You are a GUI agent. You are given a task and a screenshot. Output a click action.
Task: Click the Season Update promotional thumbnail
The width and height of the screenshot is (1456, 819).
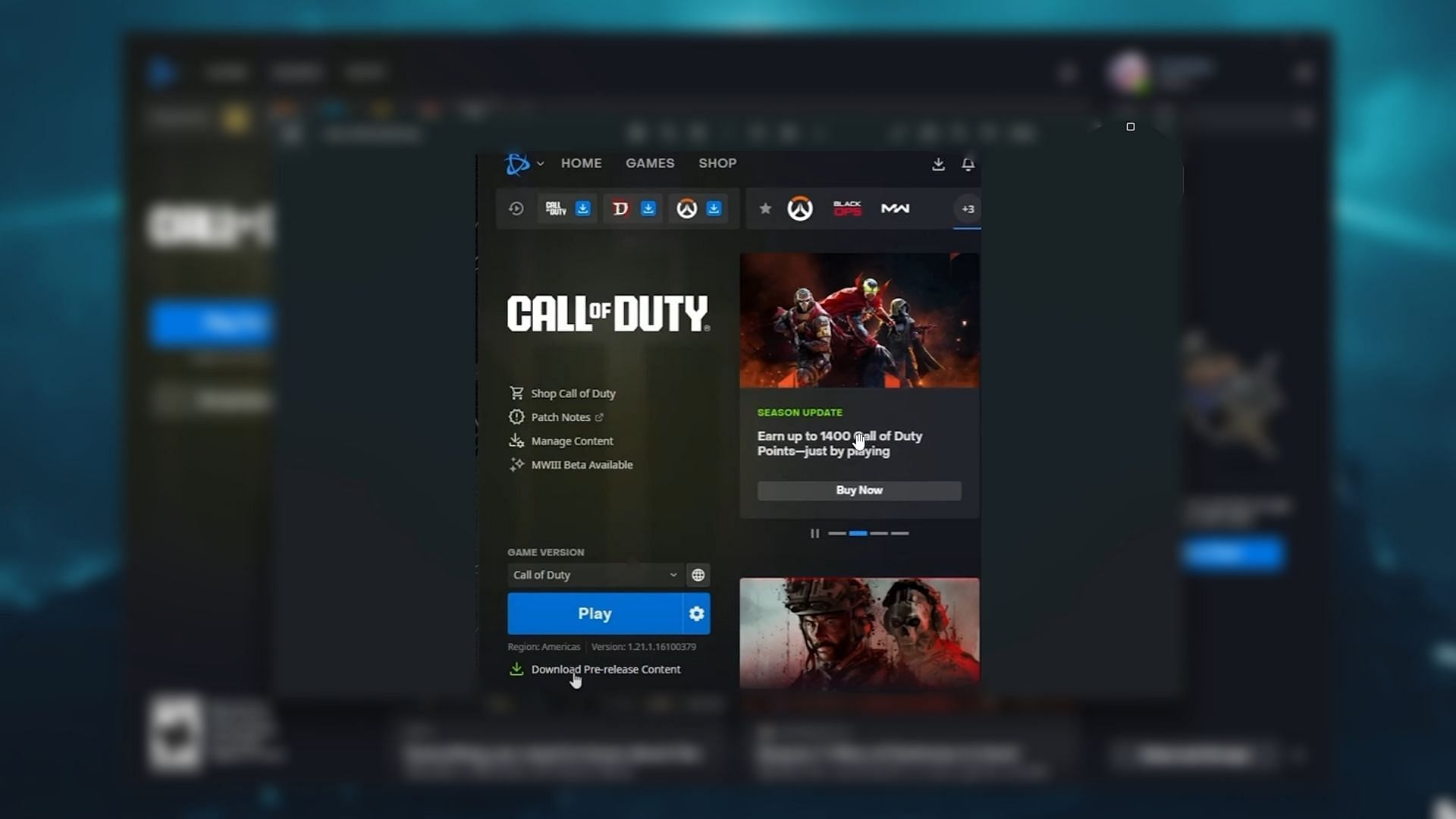(x=858, y=319)
